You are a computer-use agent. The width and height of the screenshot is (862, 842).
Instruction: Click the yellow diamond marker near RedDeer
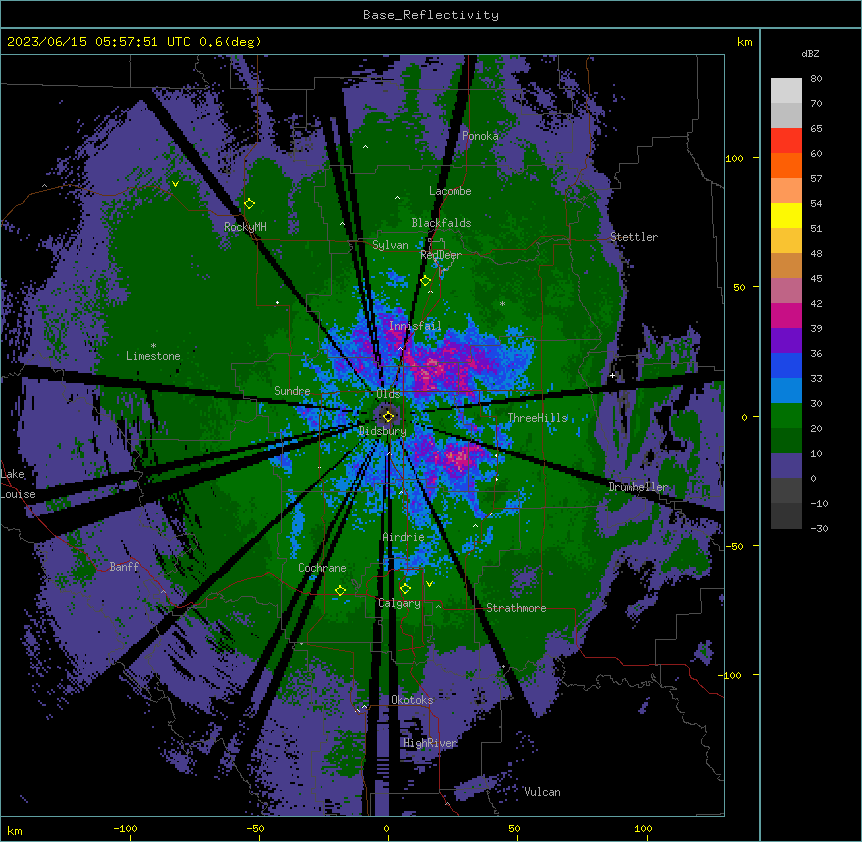click(426, 281)
